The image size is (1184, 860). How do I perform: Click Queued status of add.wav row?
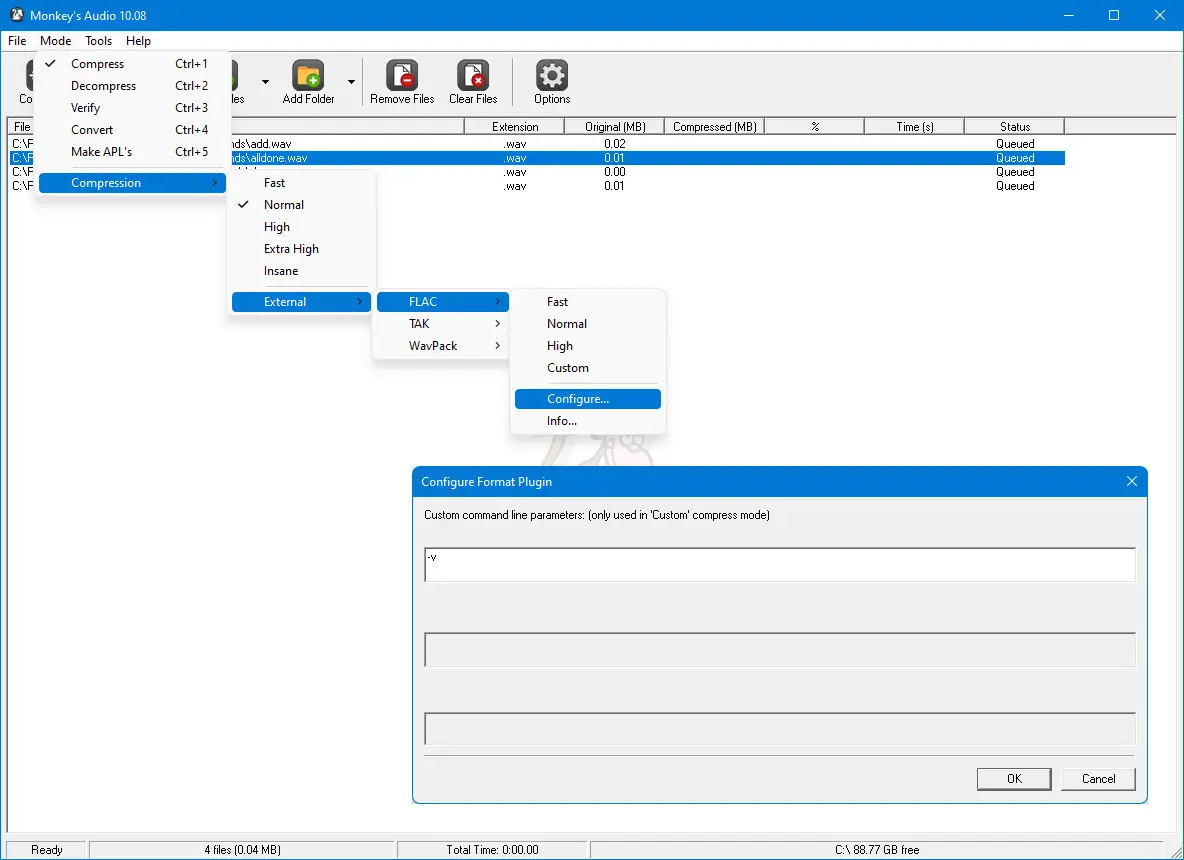1015,143
